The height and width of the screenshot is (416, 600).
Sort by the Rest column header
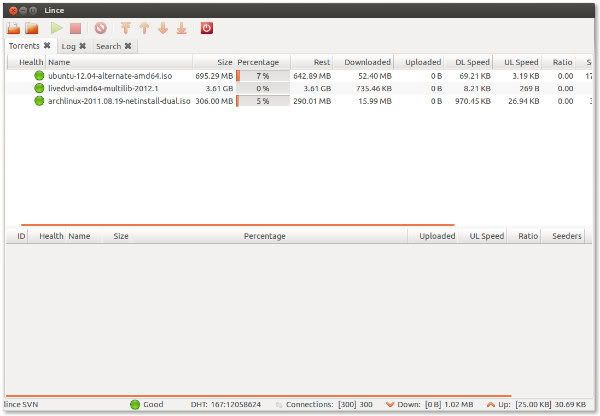click(312, 62)
